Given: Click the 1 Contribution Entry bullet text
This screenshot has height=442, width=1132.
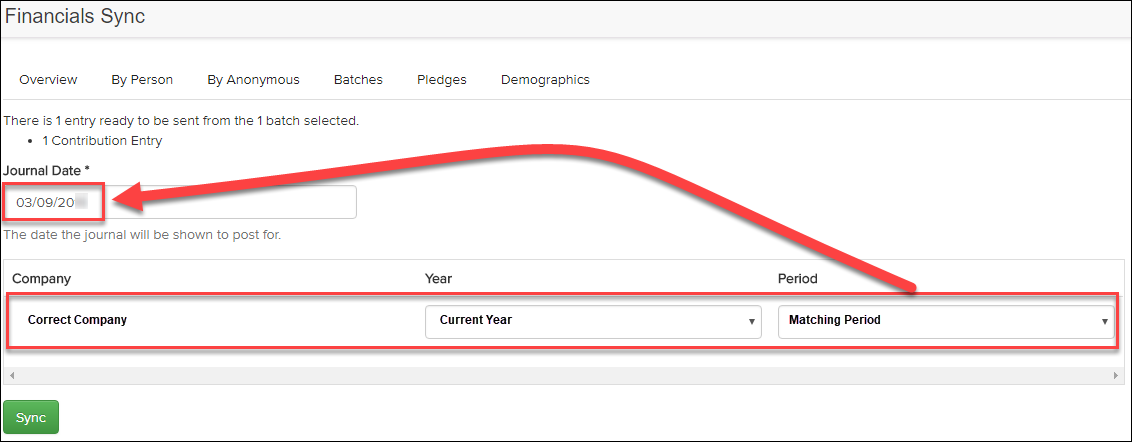Looking at the screenshot, I should [102, 141].
